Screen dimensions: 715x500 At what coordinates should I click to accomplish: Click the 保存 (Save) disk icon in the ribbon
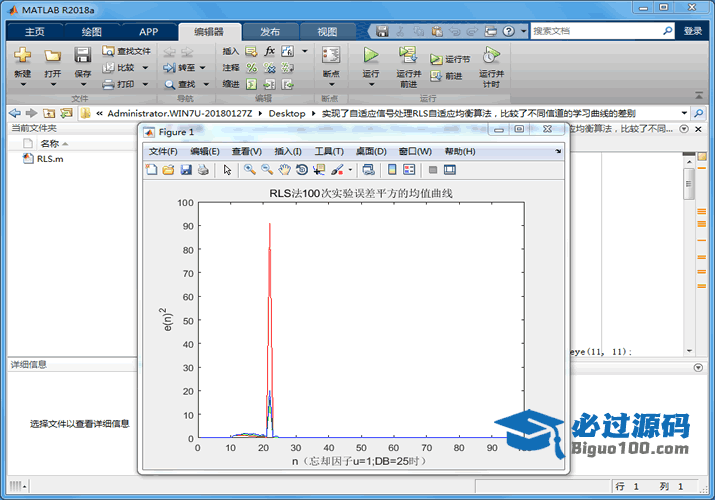pos(83,55)
